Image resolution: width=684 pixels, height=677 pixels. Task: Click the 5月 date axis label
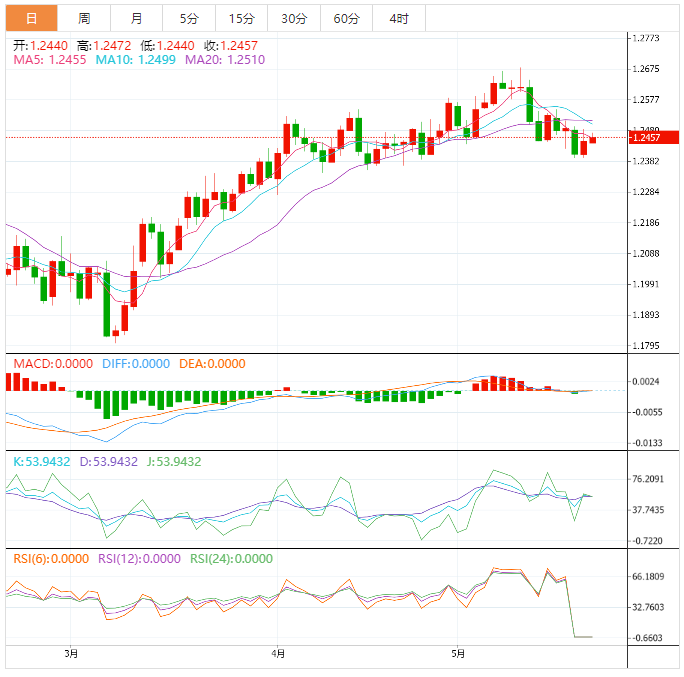click(458, 654)
